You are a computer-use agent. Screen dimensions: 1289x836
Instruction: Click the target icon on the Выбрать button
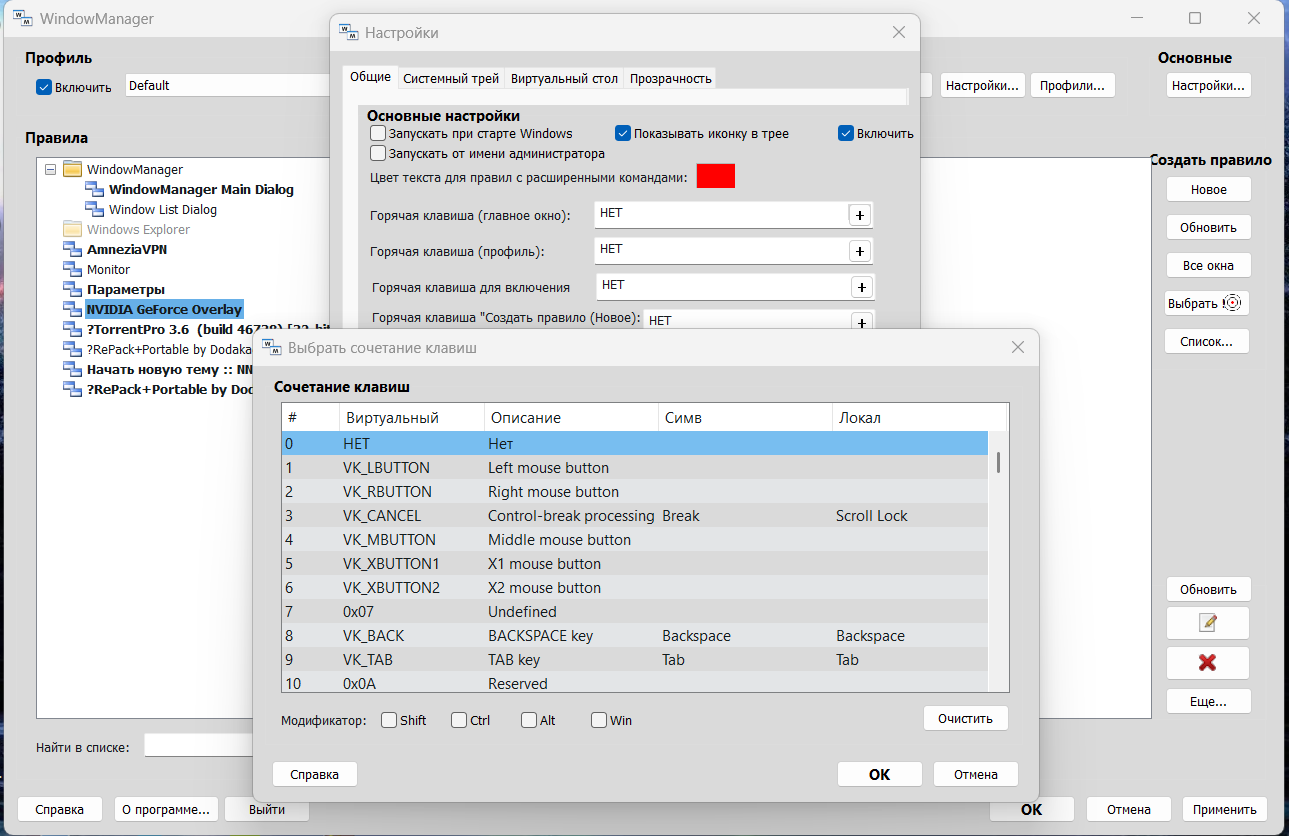coord(1232,303)
